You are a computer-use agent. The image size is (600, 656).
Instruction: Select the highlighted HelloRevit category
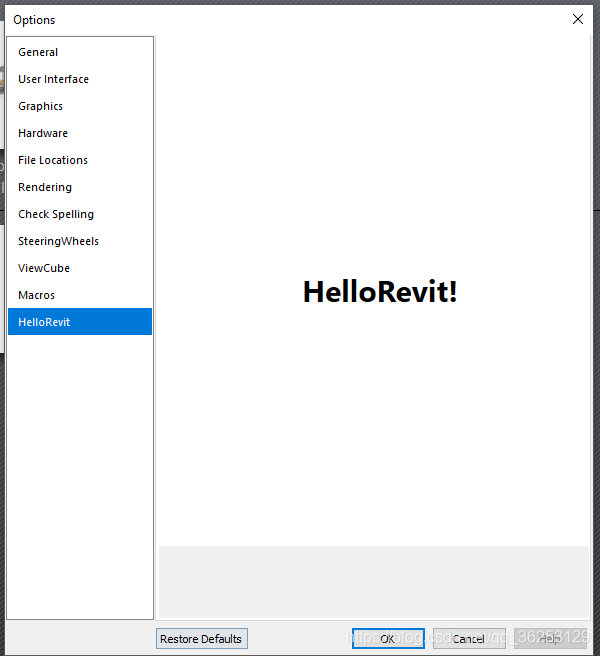click(x=79, y=322)
